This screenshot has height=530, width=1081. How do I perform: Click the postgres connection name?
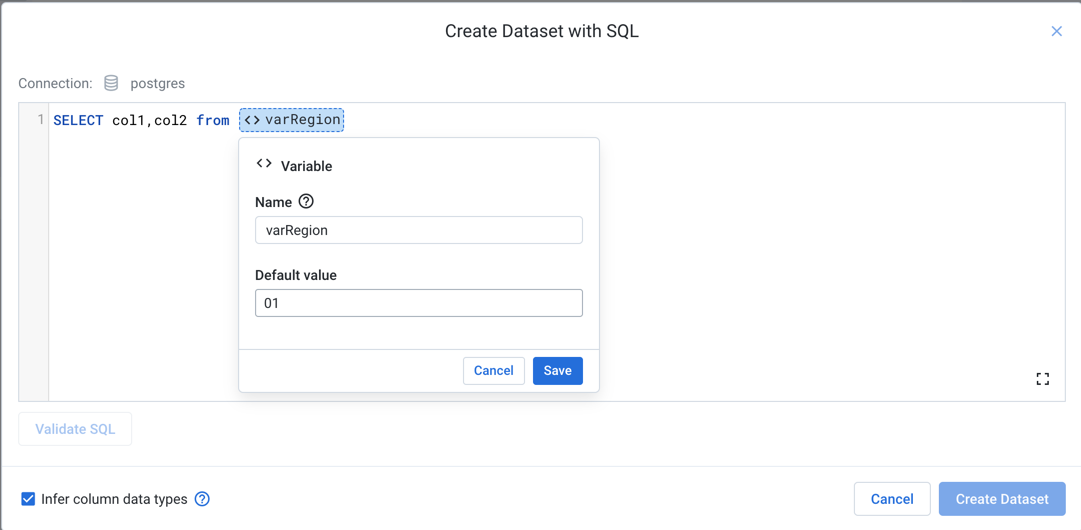click(157, 83)
